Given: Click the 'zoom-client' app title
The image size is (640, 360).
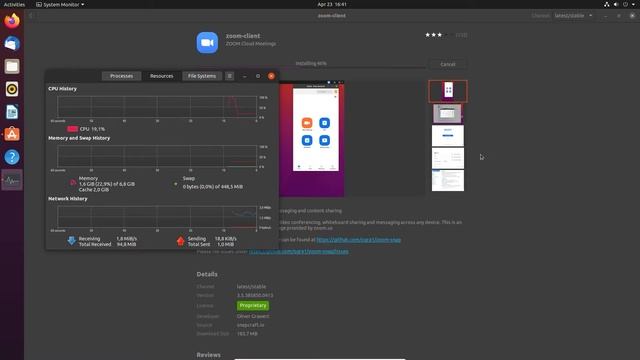Looking at the screenshot, I should [x=243, y=36].
